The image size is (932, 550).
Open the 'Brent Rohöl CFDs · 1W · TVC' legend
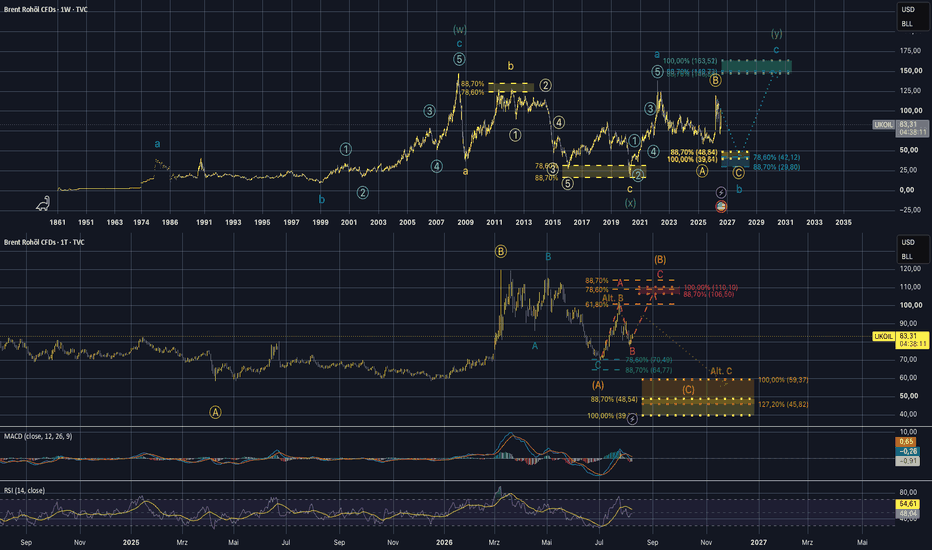(46, 10)
